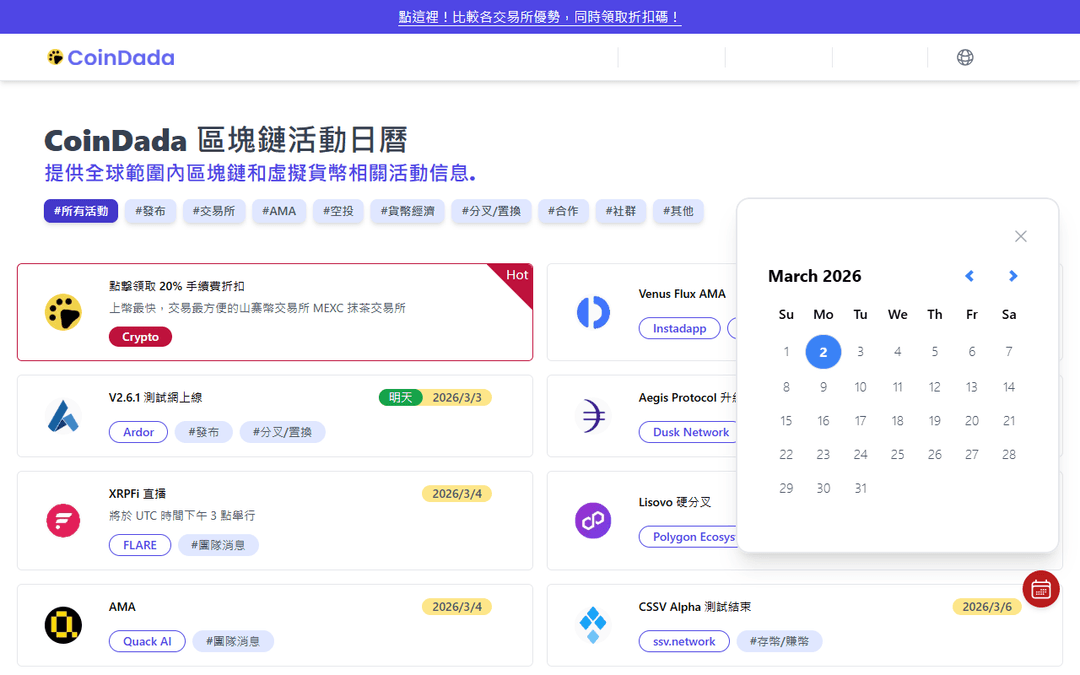Screen dimensions: 1080x675
Task: Close the calendar popup
Action: (1021, 236)
